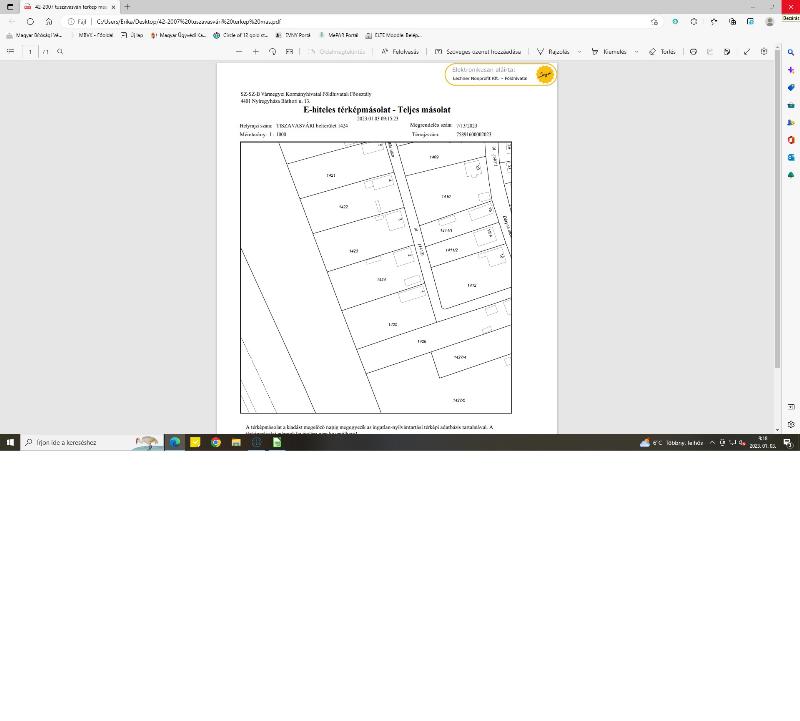Select the Törlés eraser tool

662,52
